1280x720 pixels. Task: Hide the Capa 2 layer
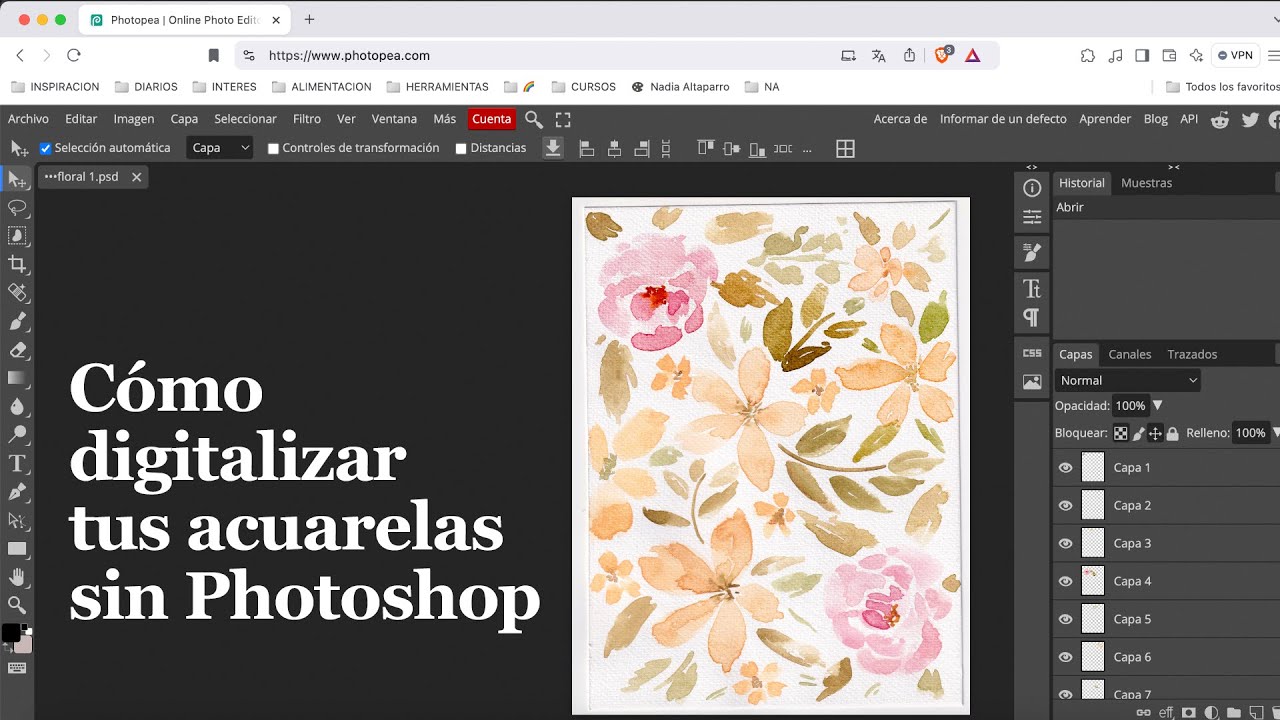point(1065,505)
